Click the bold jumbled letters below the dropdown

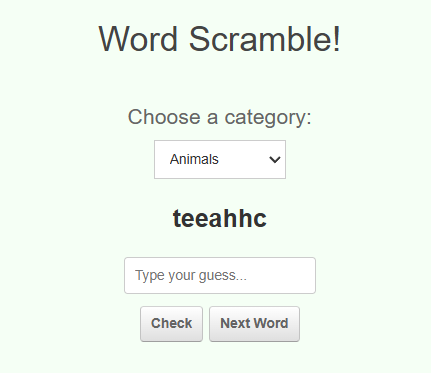point(220,218)
